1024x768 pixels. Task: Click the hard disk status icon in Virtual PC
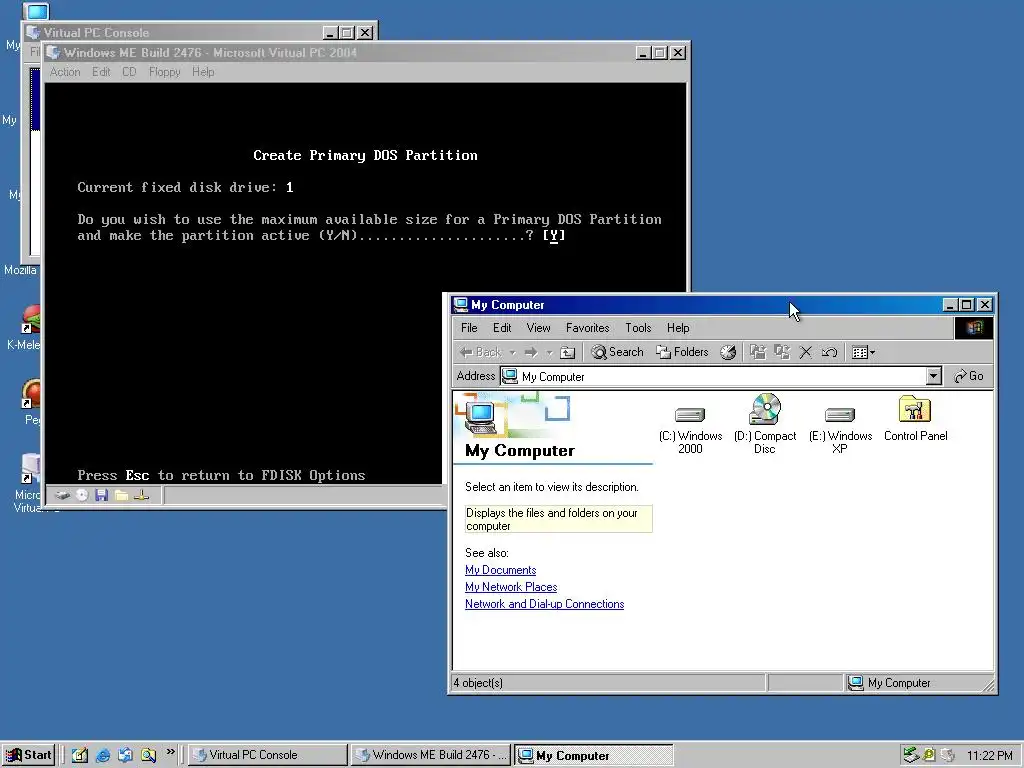point(62,495)
